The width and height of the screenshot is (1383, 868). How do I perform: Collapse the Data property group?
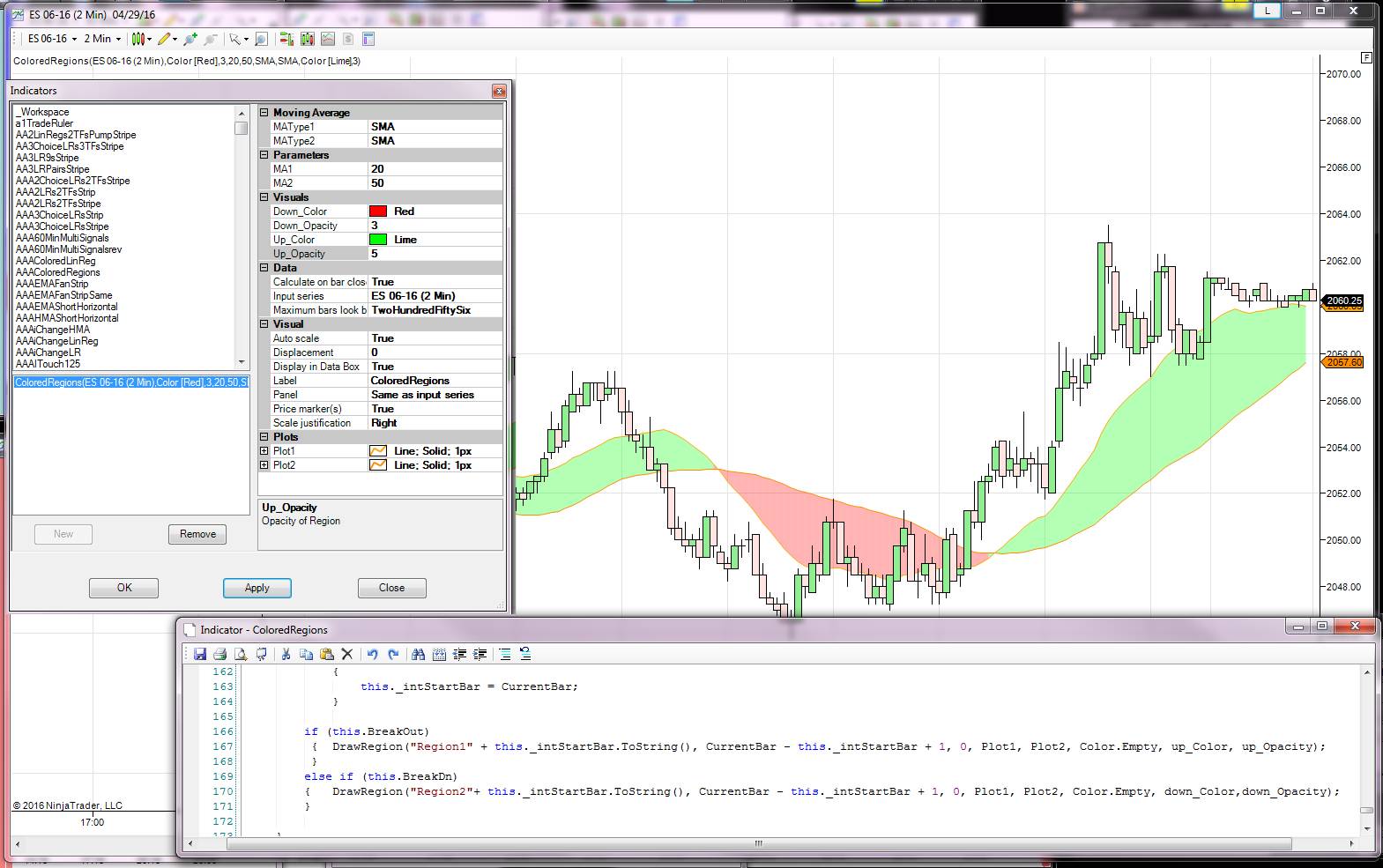[x=264, y=268]
